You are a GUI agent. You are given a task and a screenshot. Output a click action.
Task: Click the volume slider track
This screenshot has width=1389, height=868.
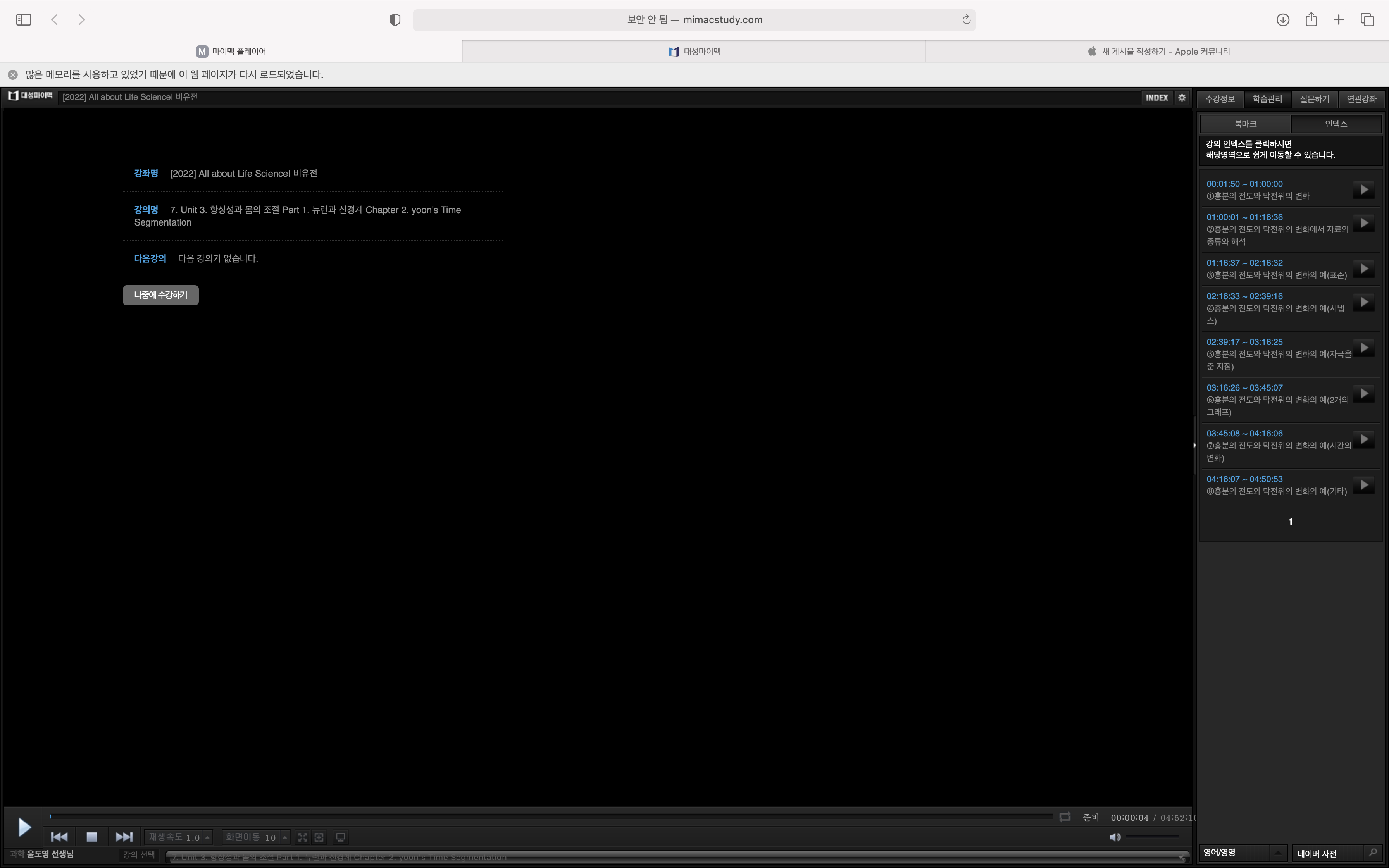tap(1153, 837)
